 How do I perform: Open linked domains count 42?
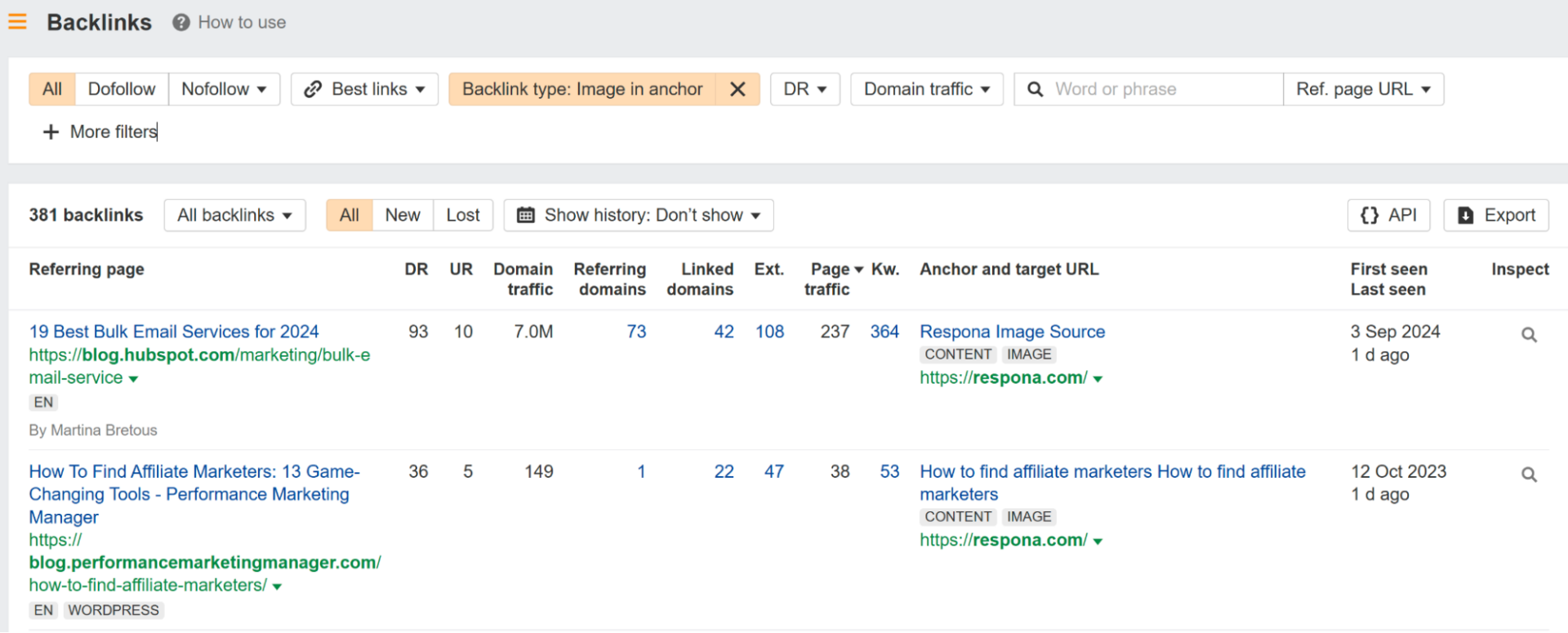point(724,332)
